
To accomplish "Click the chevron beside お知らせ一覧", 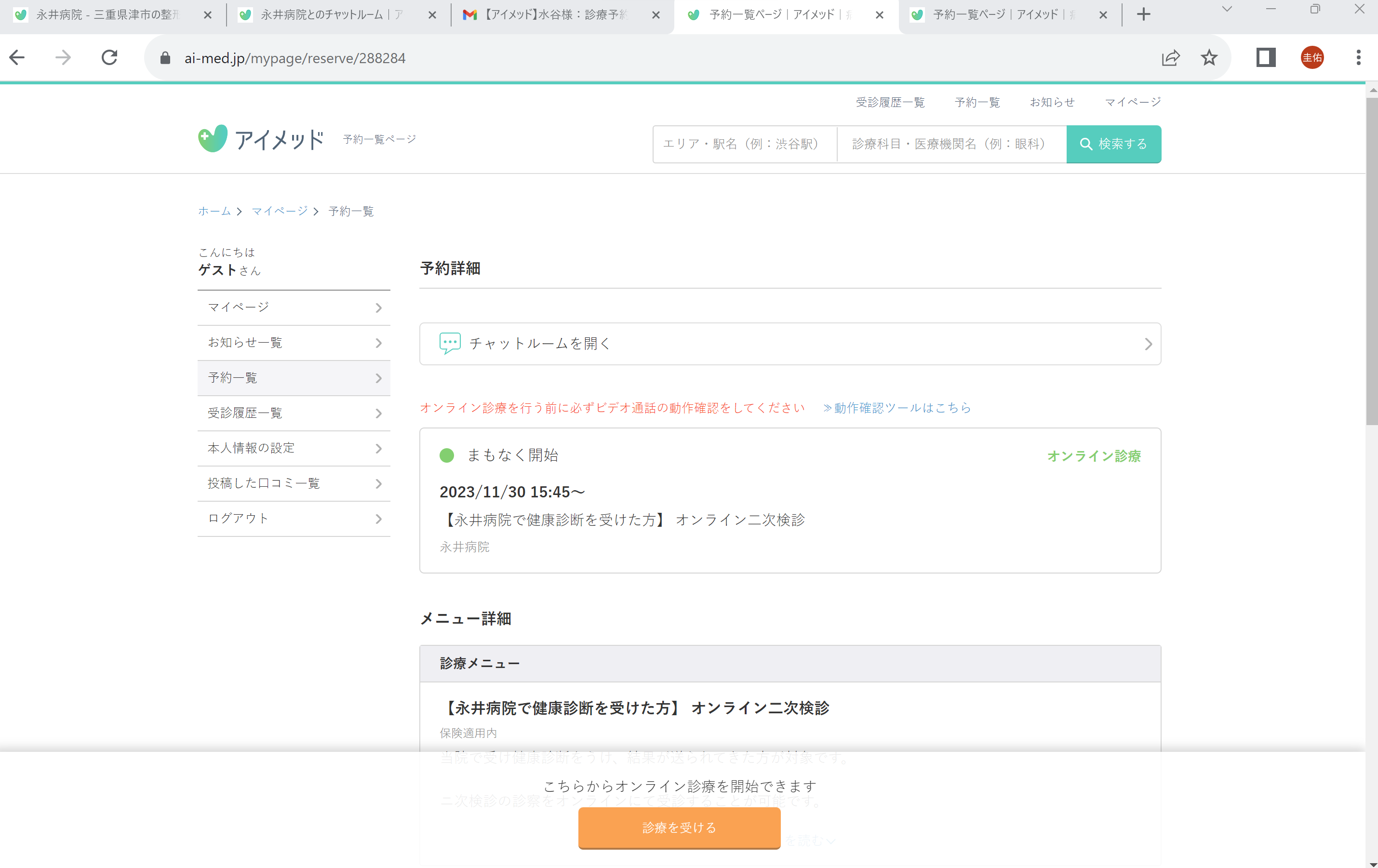I will (x=378, y=343).
